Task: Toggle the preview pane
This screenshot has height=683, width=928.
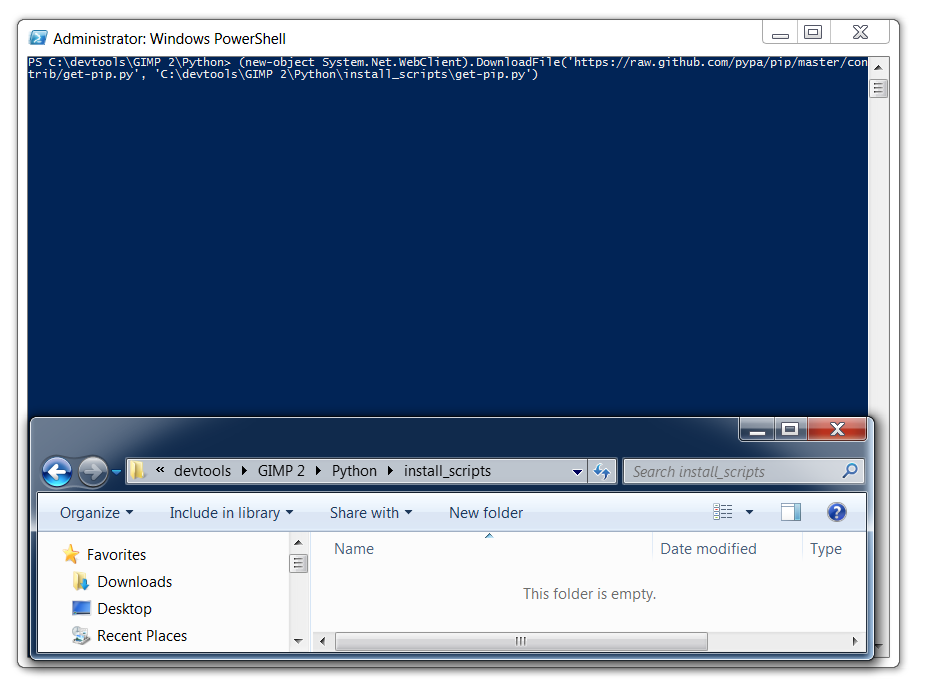Action: (x=791, y=512)
